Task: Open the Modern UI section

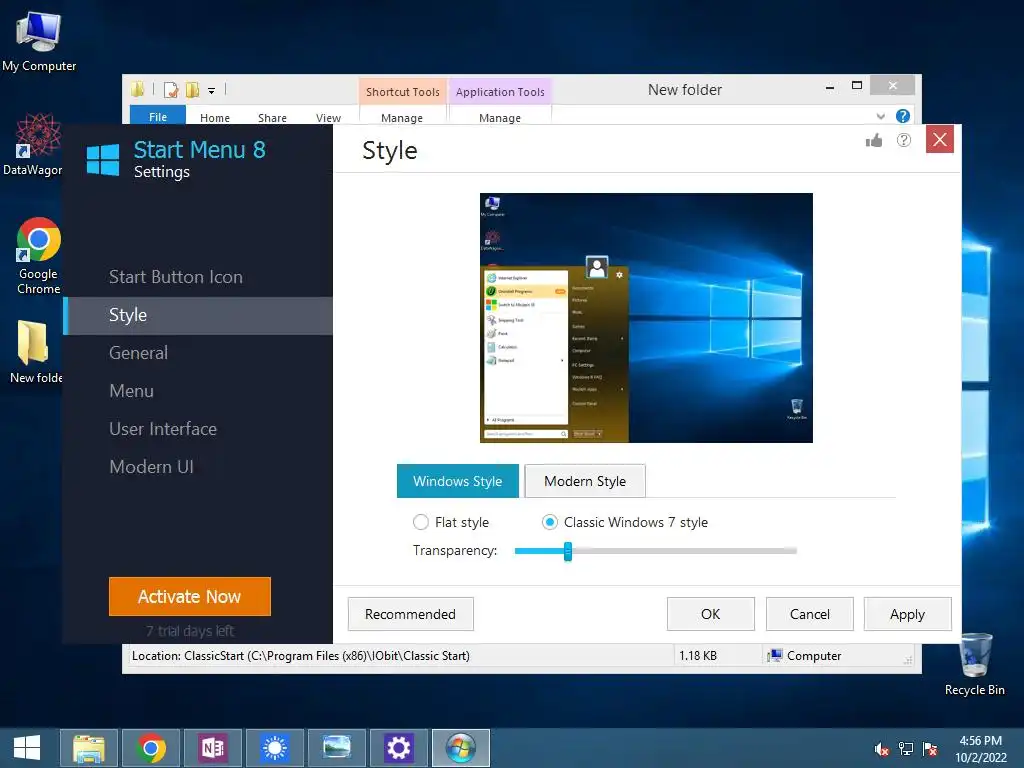Action: tap(152, 467)
